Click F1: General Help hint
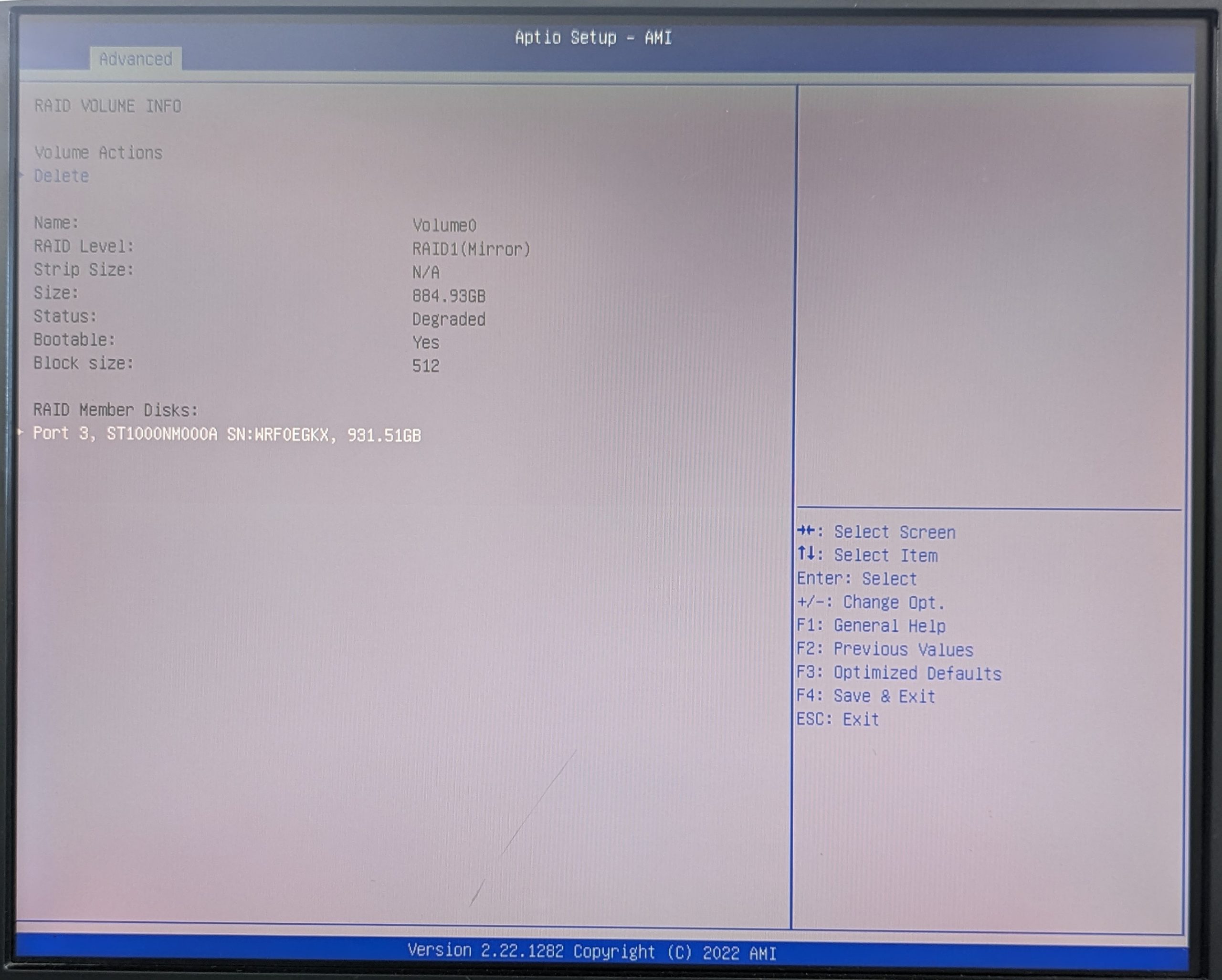This screenshot has width=1222, height=980. point(871,626)
